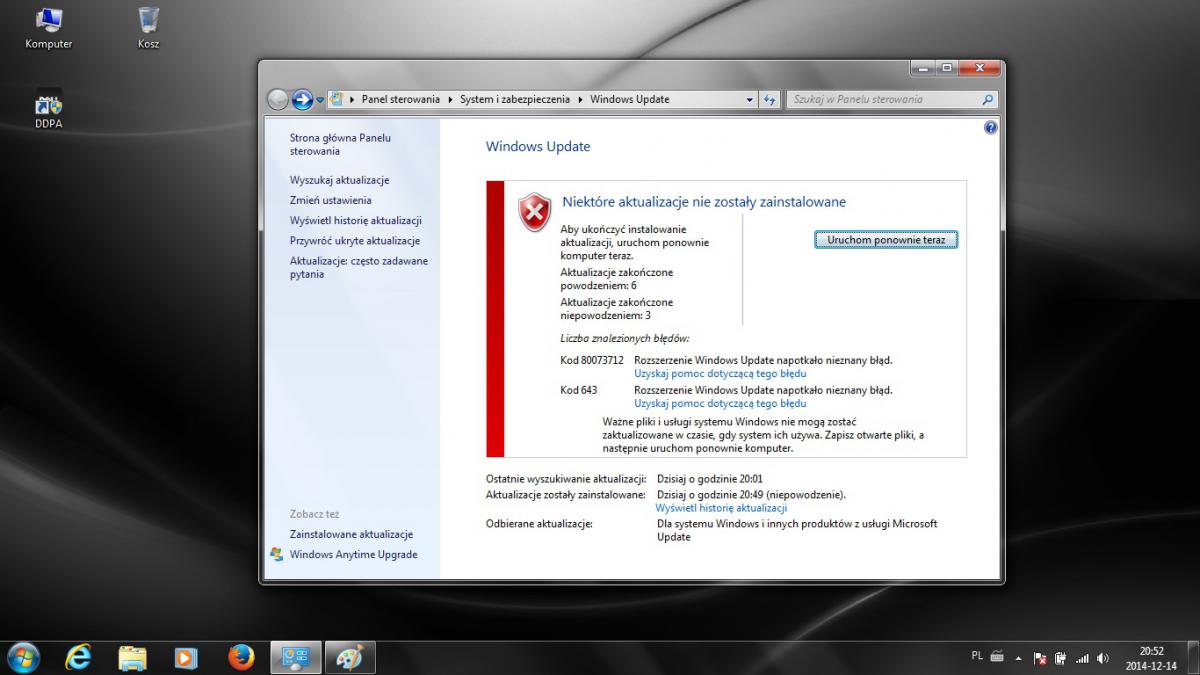Switch to the Paint taskbar button
The image size is (1200, 675).
click(x=350, y=657)
